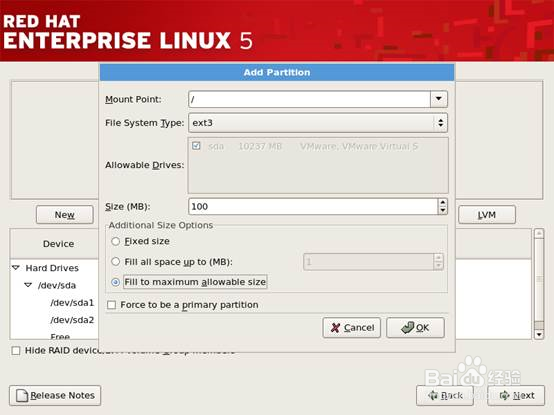The height and width of the screenshot is (415, 554).
Task: Click the LVM button
Action: 487,215
